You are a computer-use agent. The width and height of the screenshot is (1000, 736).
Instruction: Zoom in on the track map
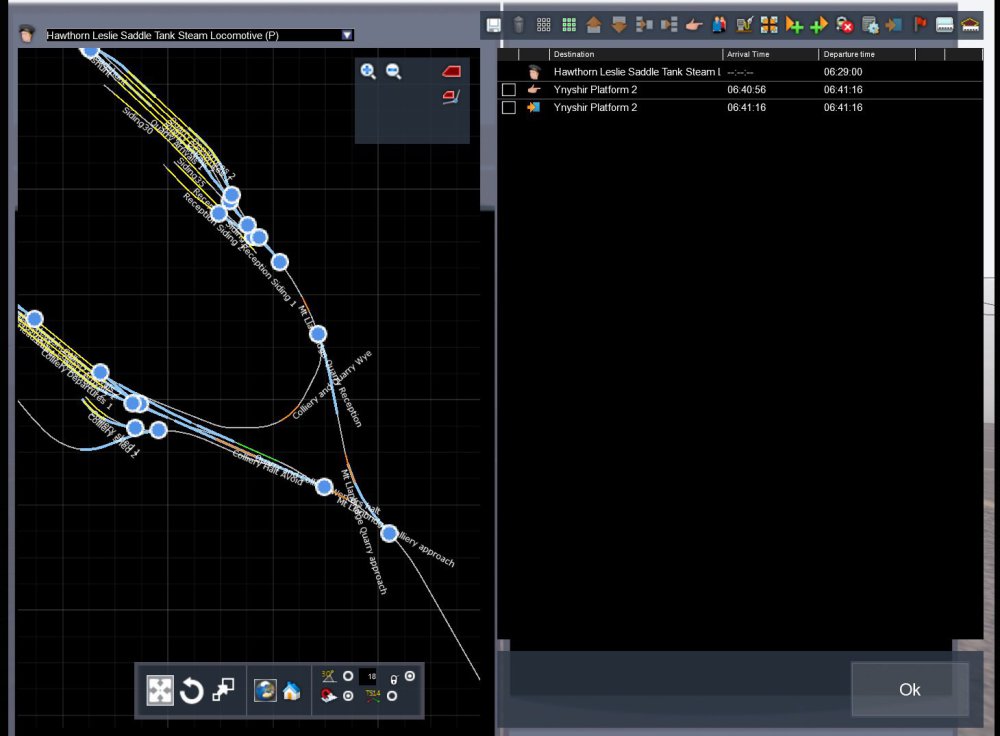click(368, 71)
